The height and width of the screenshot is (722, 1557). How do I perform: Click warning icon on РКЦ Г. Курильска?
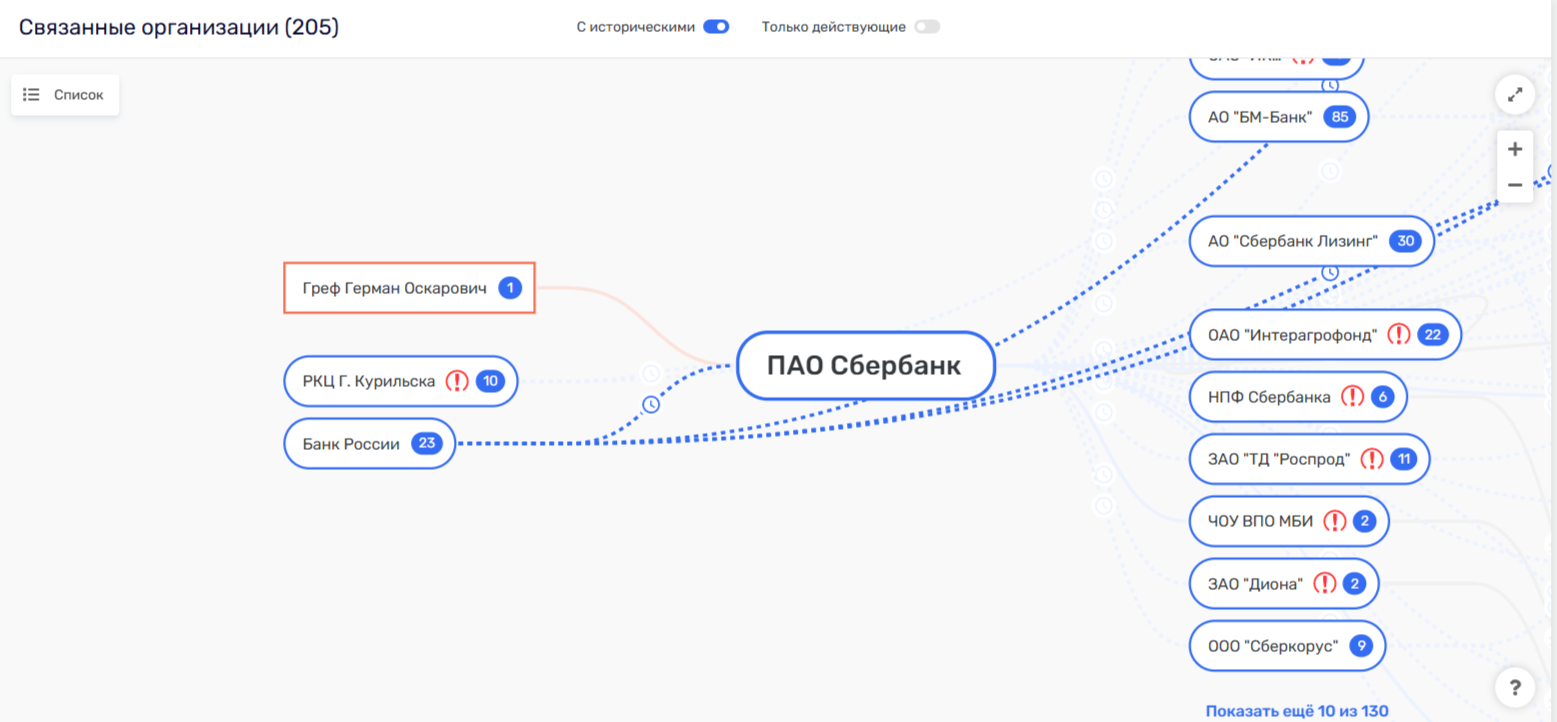[x=457, y=381]
